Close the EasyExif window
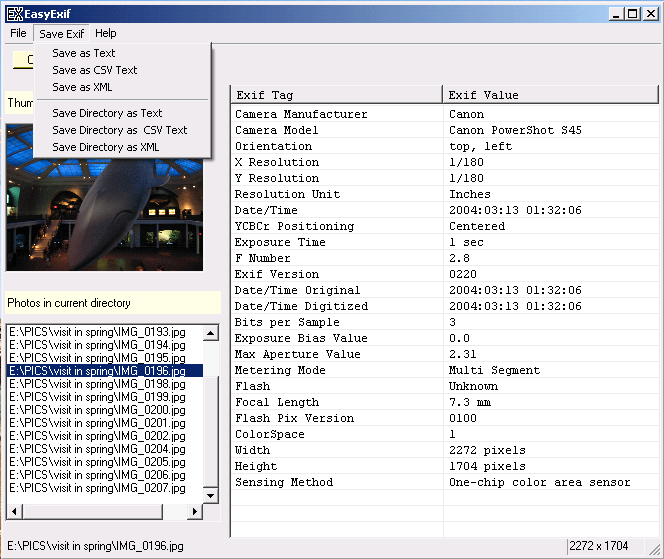Image resolution: width=664 pixels, height=559 pixels. point(650,14)
